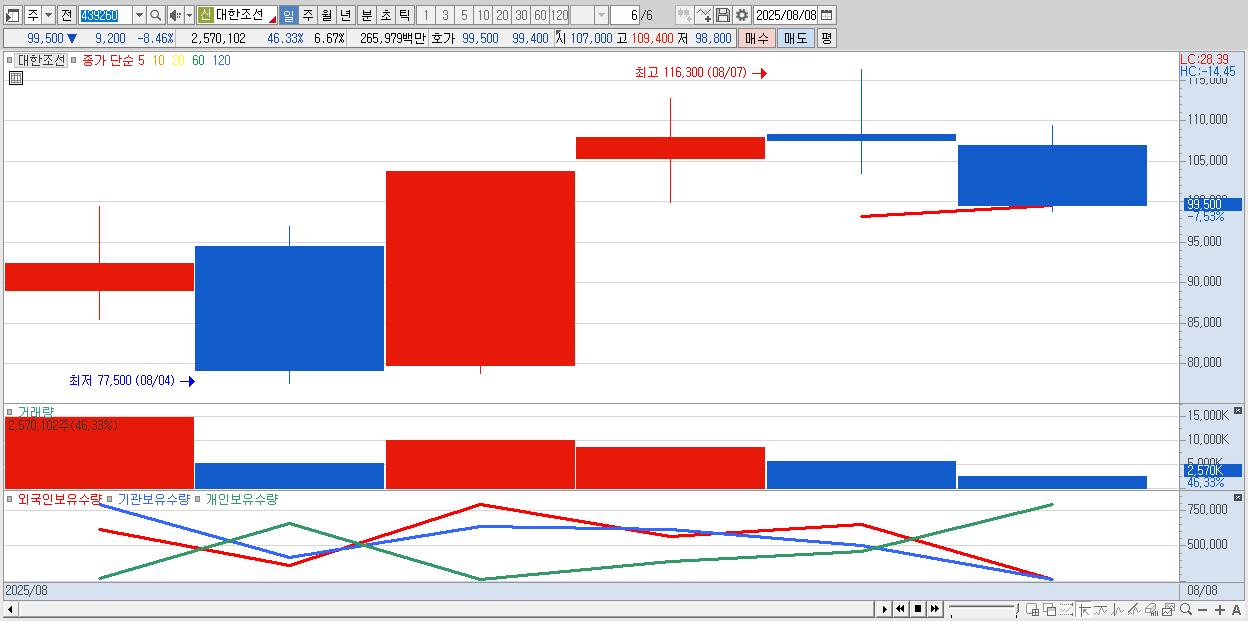Click the line chart tool icon beside save
The image size is (1248, 621).
(704, 15)
